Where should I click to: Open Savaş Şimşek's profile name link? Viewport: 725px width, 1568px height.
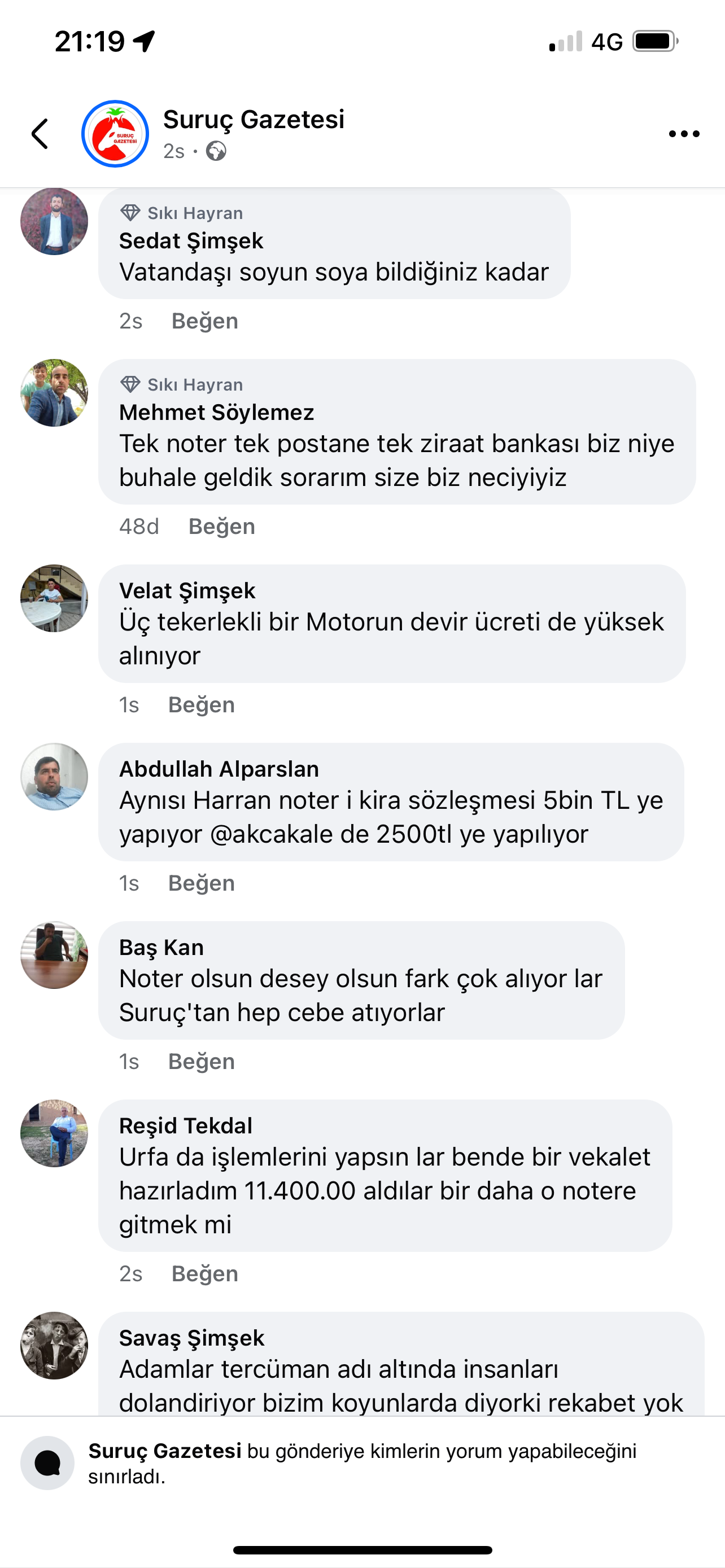coord(192,1338)
